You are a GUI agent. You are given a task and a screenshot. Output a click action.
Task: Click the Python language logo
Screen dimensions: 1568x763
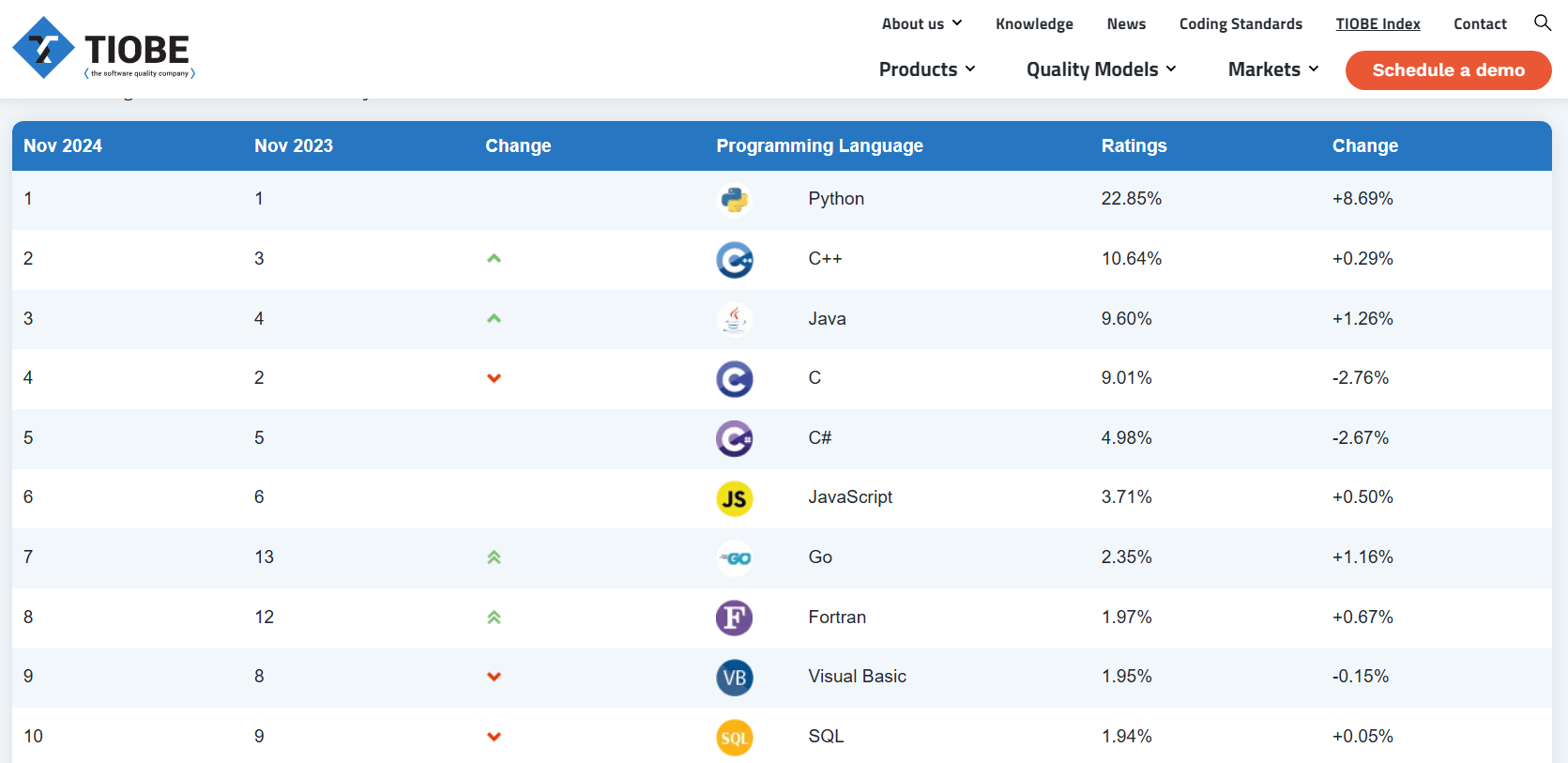tap(735, 199)
